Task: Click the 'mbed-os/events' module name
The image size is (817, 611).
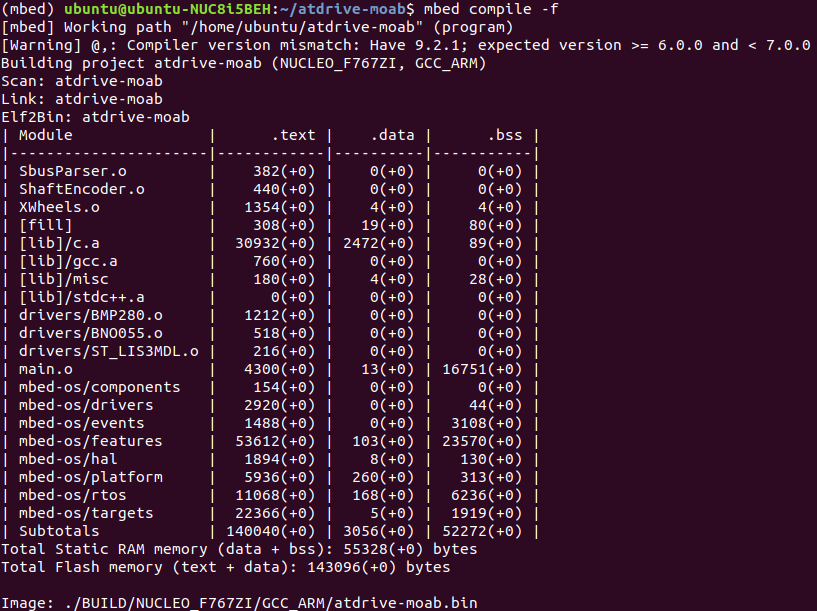Action: tap(82, 423)
